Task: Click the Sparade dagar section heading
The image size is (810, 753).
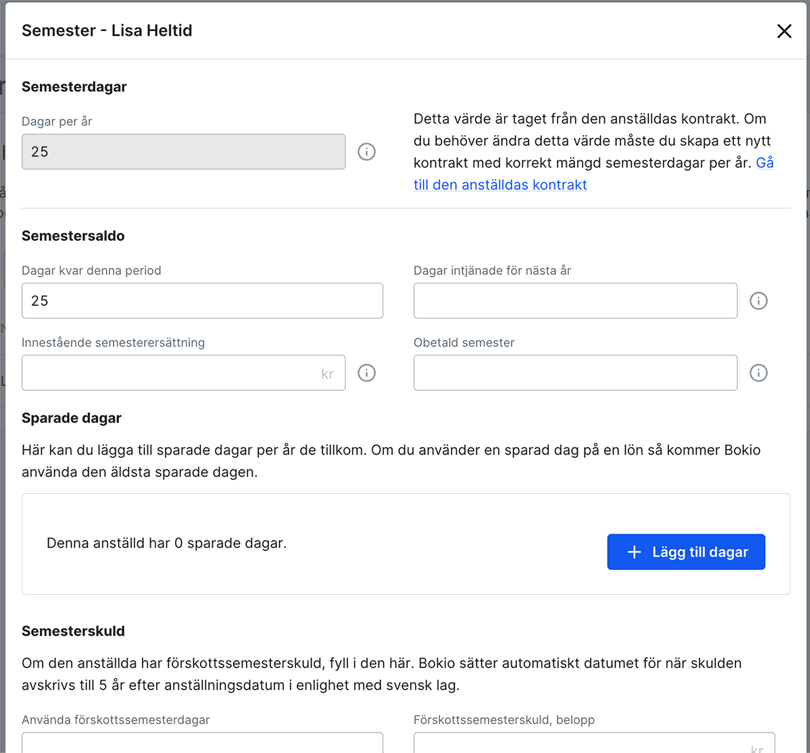Action: (71, 417)
